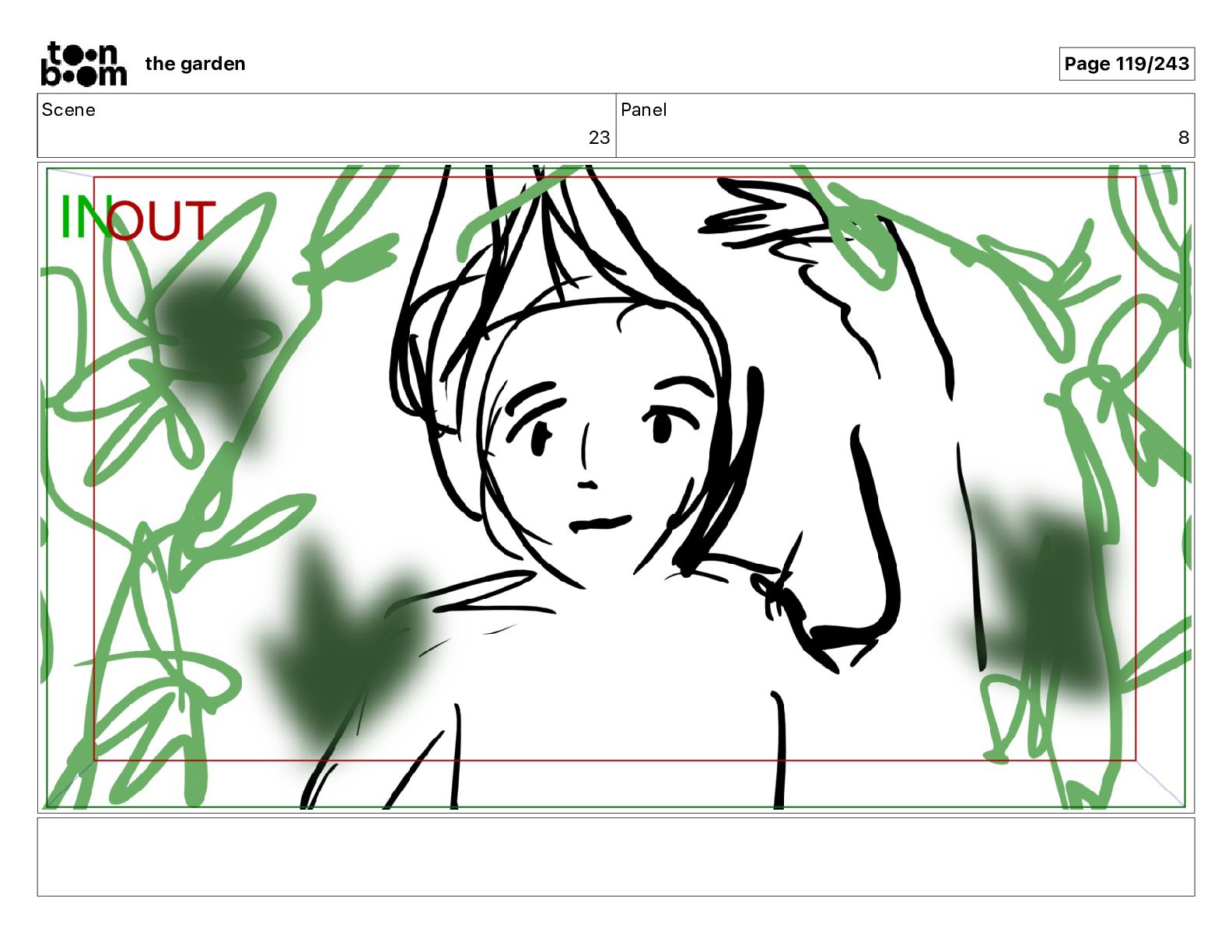Screen dimensions: 1232x952
Task: Click the Toon Boom logo
Action: 83,64
